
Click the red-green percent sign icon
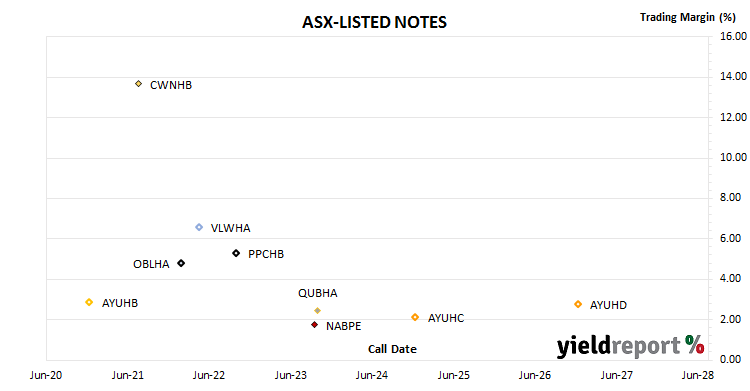pyautogui.click(x=695, y=344)
